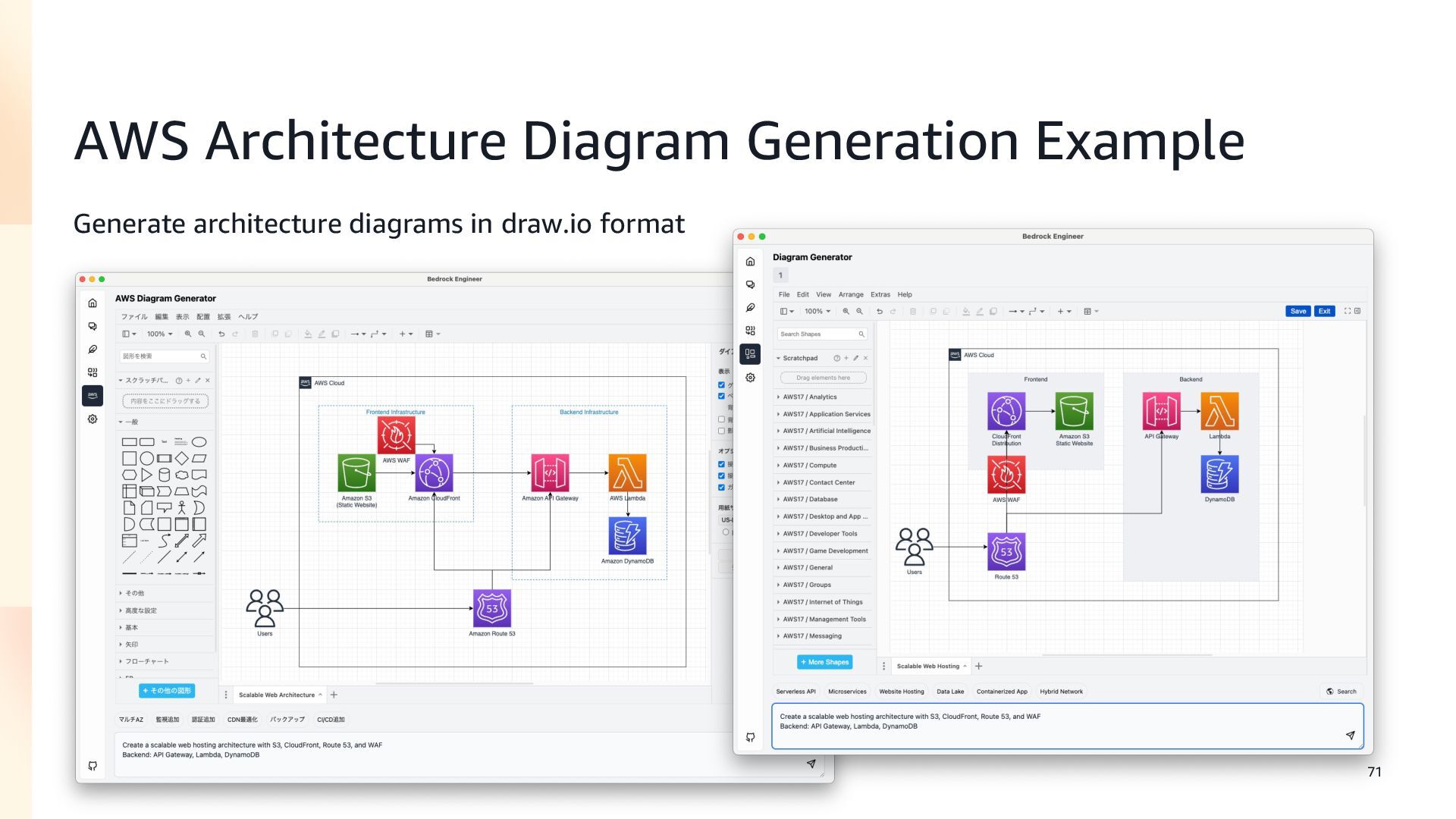The width and height of the screenshot is (1456, 819).
Task: Open Extras menu in right window
Action: (x=880, y=295)
